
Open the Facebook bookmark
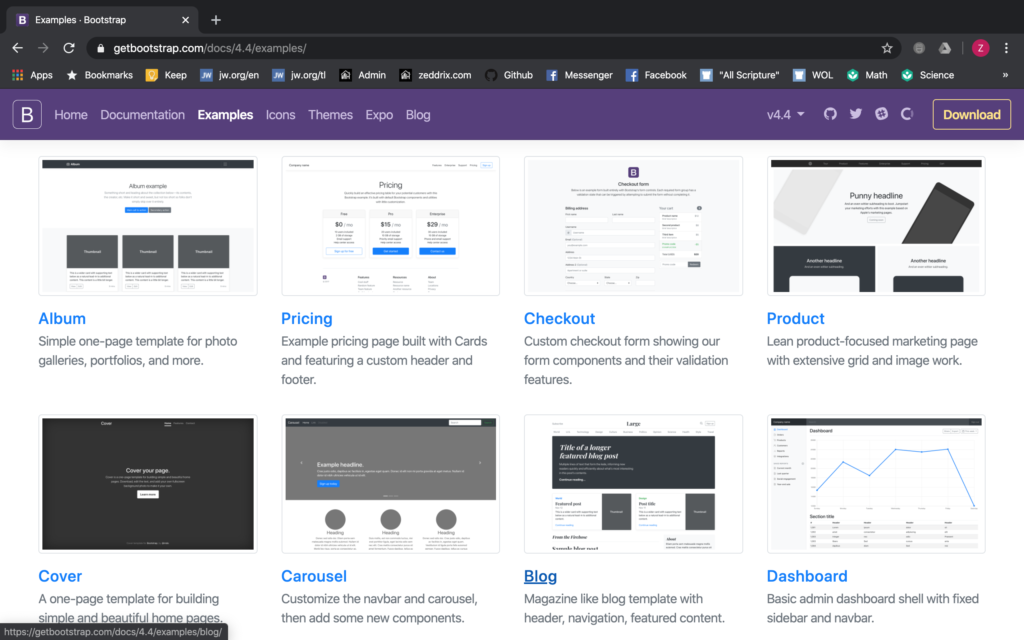point(656,75)
